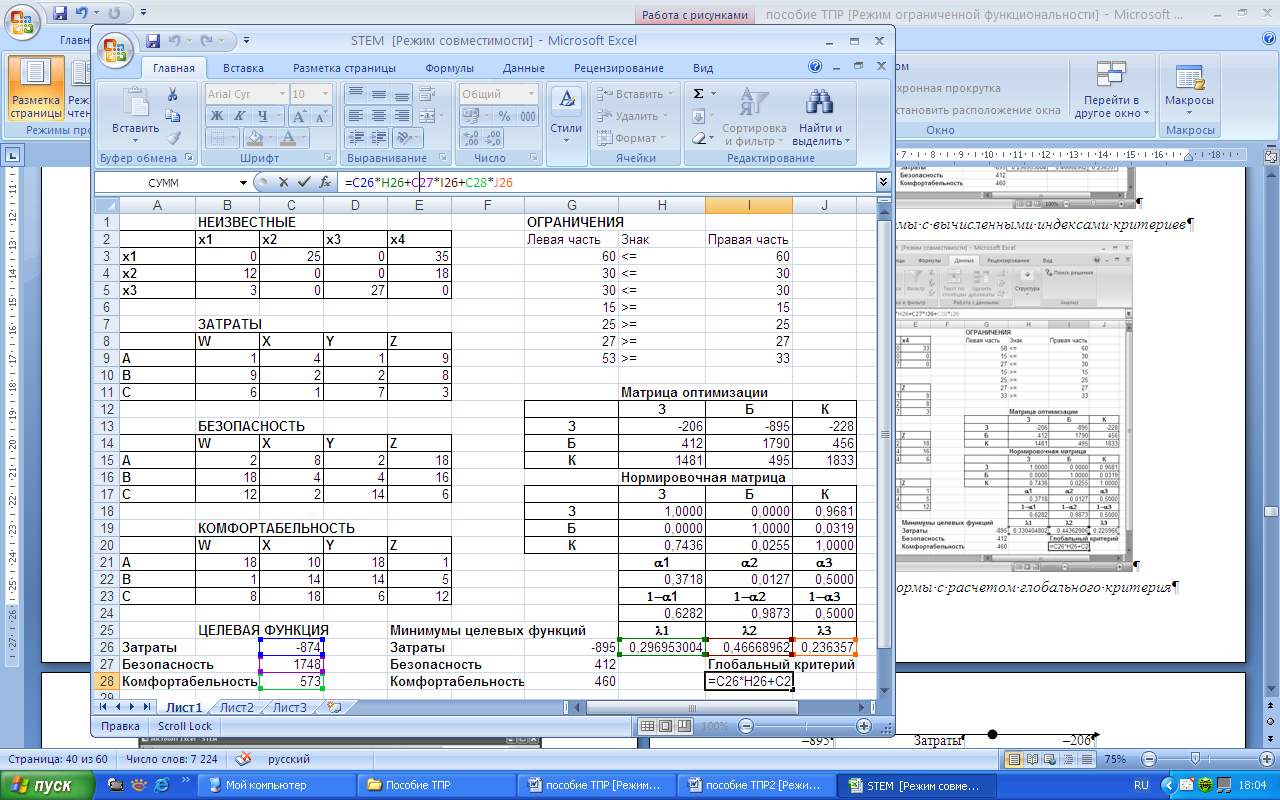The height and width of the screenshot is (800, 1280).
Task: Align text to the left
Action: 355,116
